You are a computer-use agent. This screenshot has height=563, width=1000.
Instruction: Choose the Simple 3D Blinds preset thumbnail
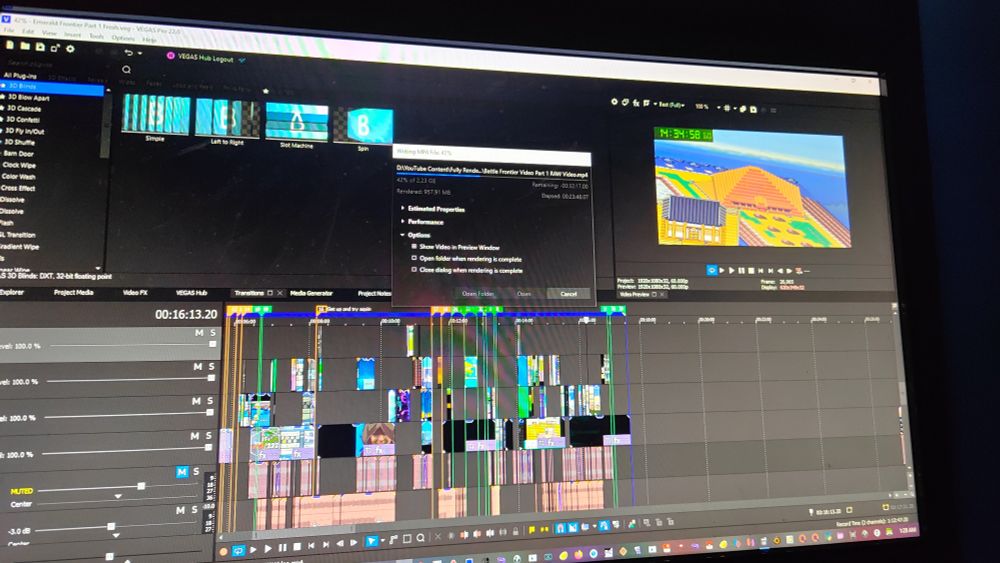click(156, 114)
